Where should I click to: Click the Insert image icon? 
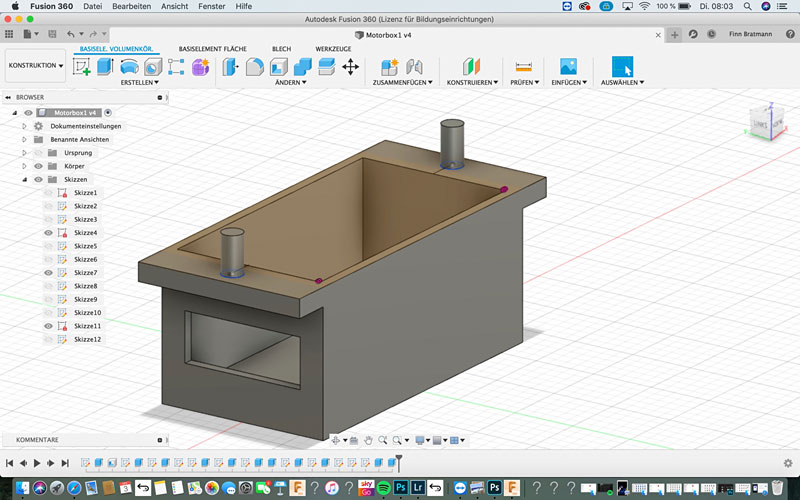tap(568, 67)
